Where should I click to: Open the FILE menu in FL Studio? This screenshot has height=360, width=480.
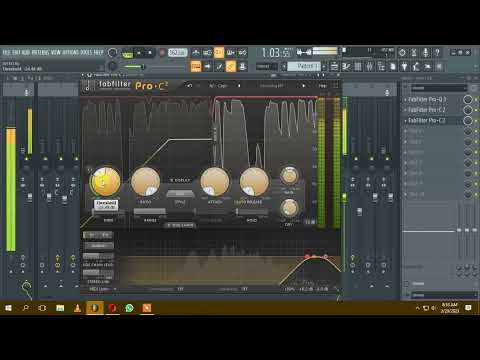6,53
